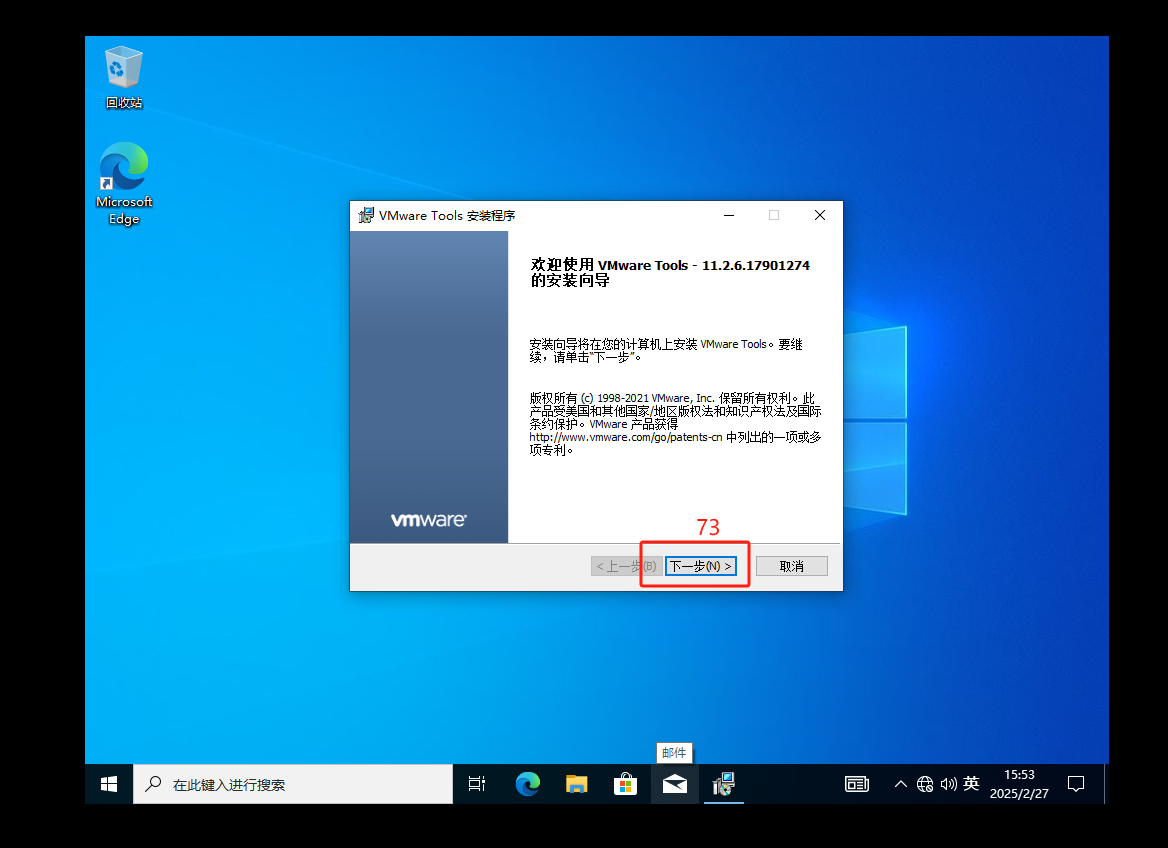Launch Microsoft Edge from the desktop

pyautogui.click(x=123, y=165)
